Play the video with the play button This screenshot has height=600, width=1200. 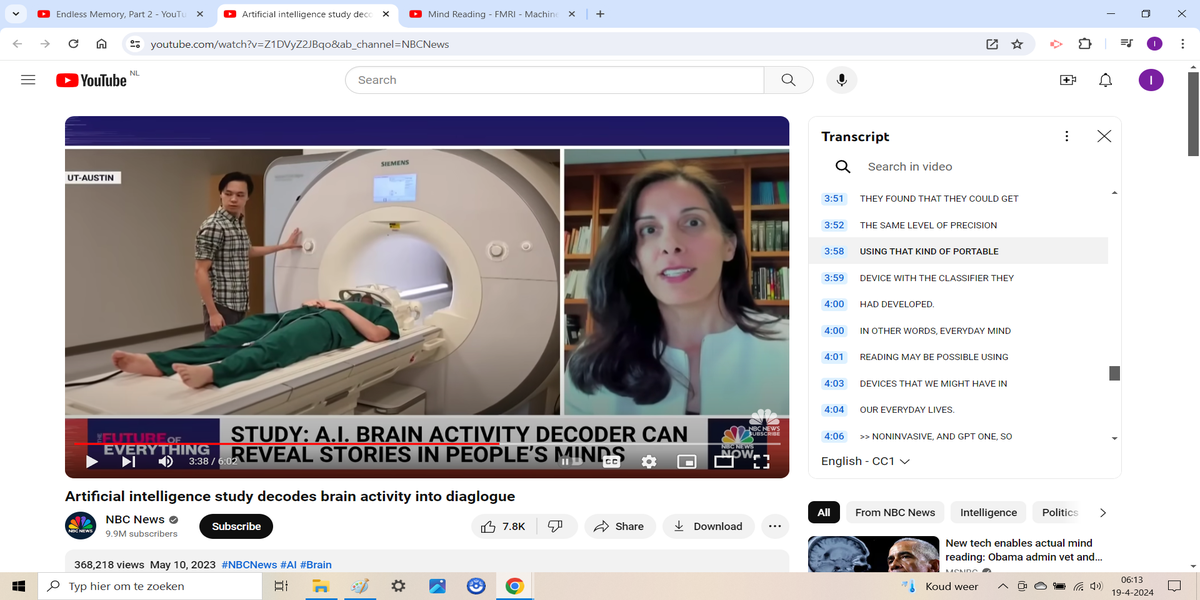[x=92, y=461]
